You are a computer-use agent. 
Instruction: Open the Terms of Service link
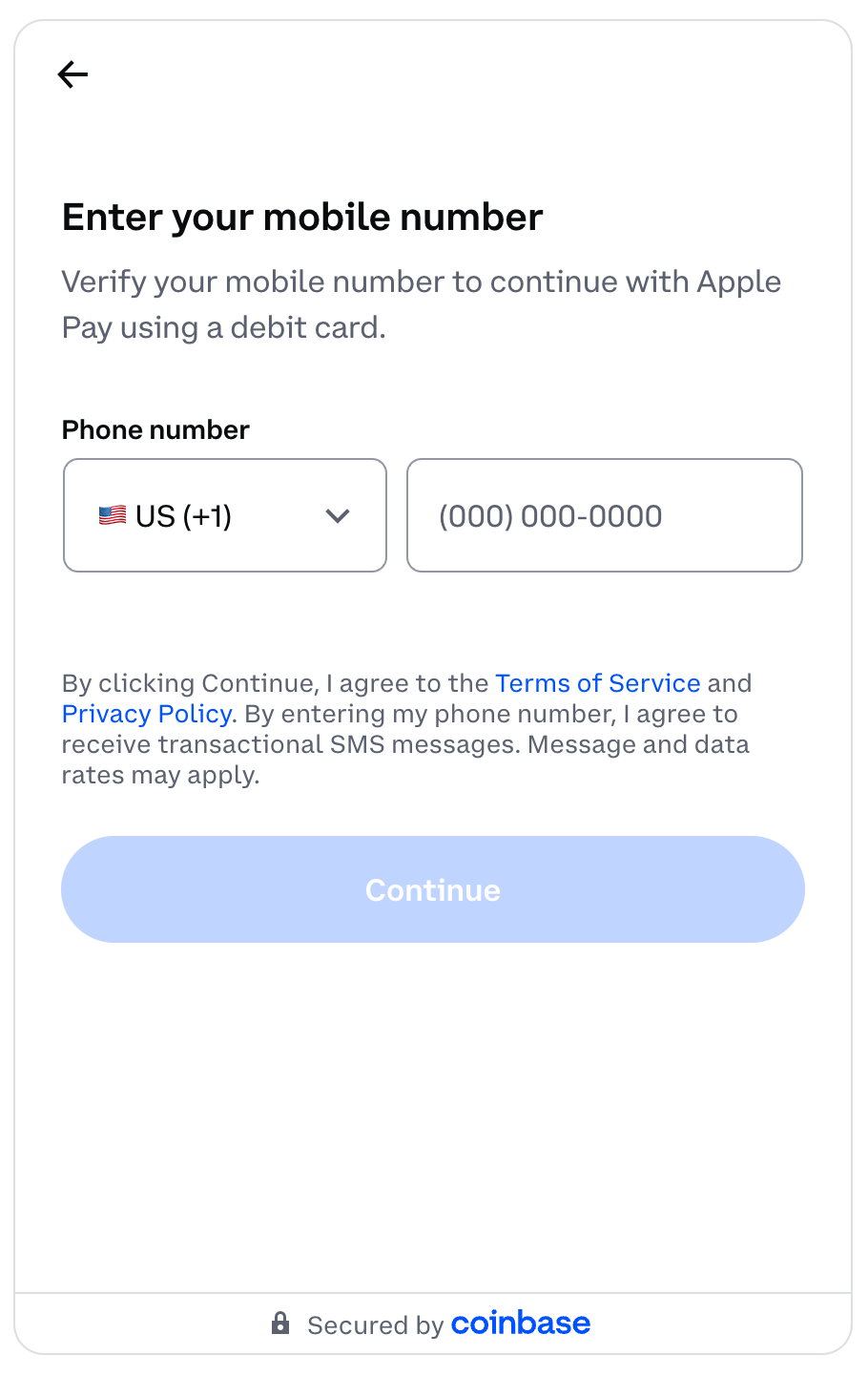click(x=598, y=683)
